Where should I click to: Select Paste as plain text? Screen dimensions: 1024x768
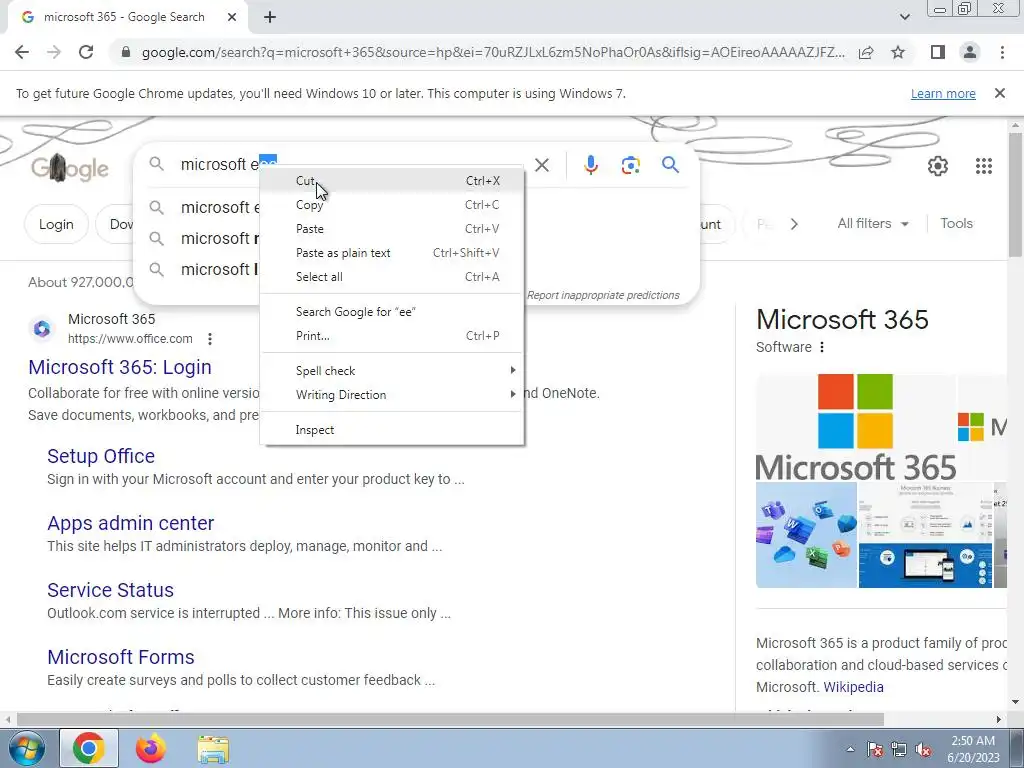coord(392,253)
